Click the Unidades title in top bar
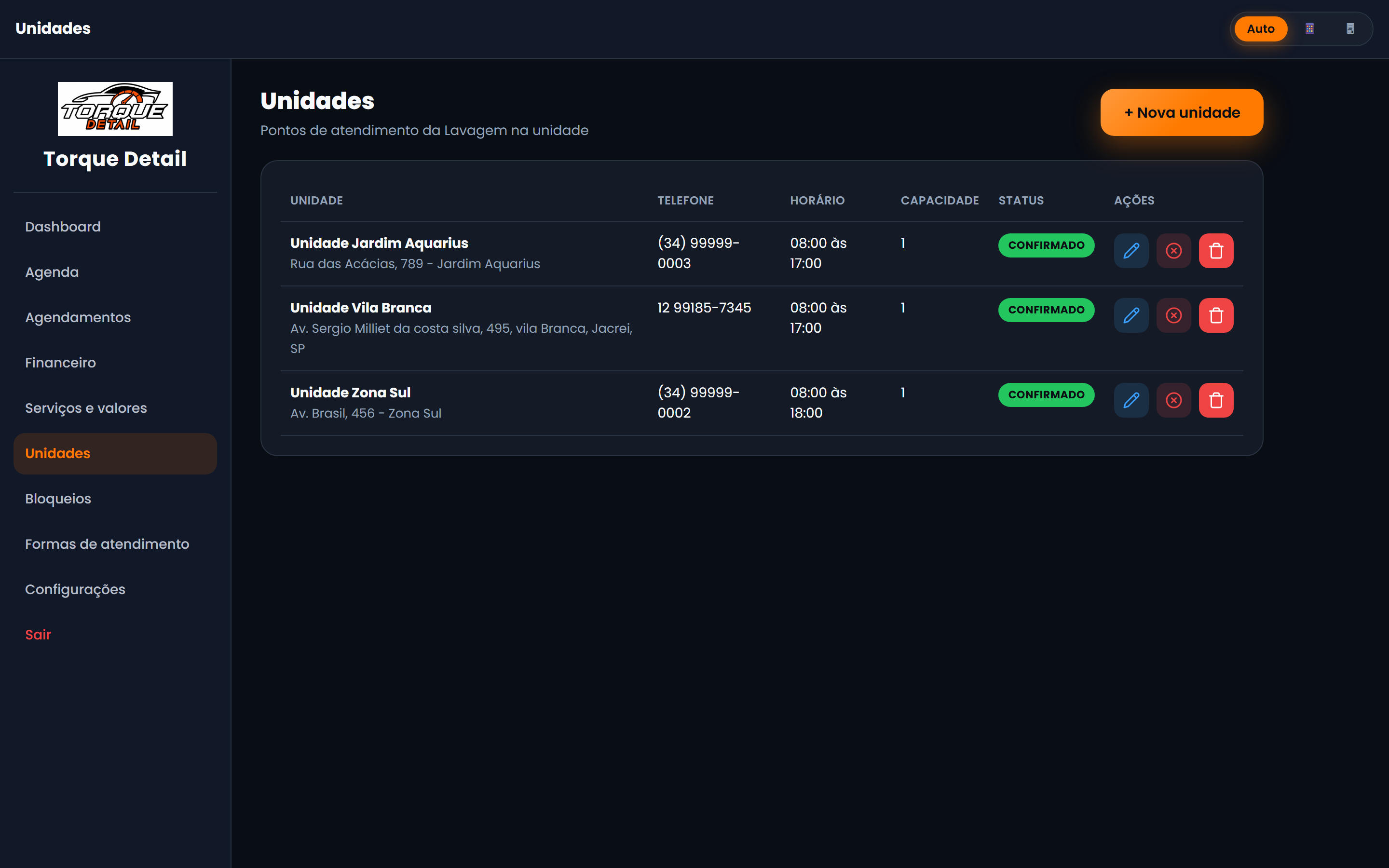The height and width of the screenshot is (868, 1389). [x=53, y=29]
